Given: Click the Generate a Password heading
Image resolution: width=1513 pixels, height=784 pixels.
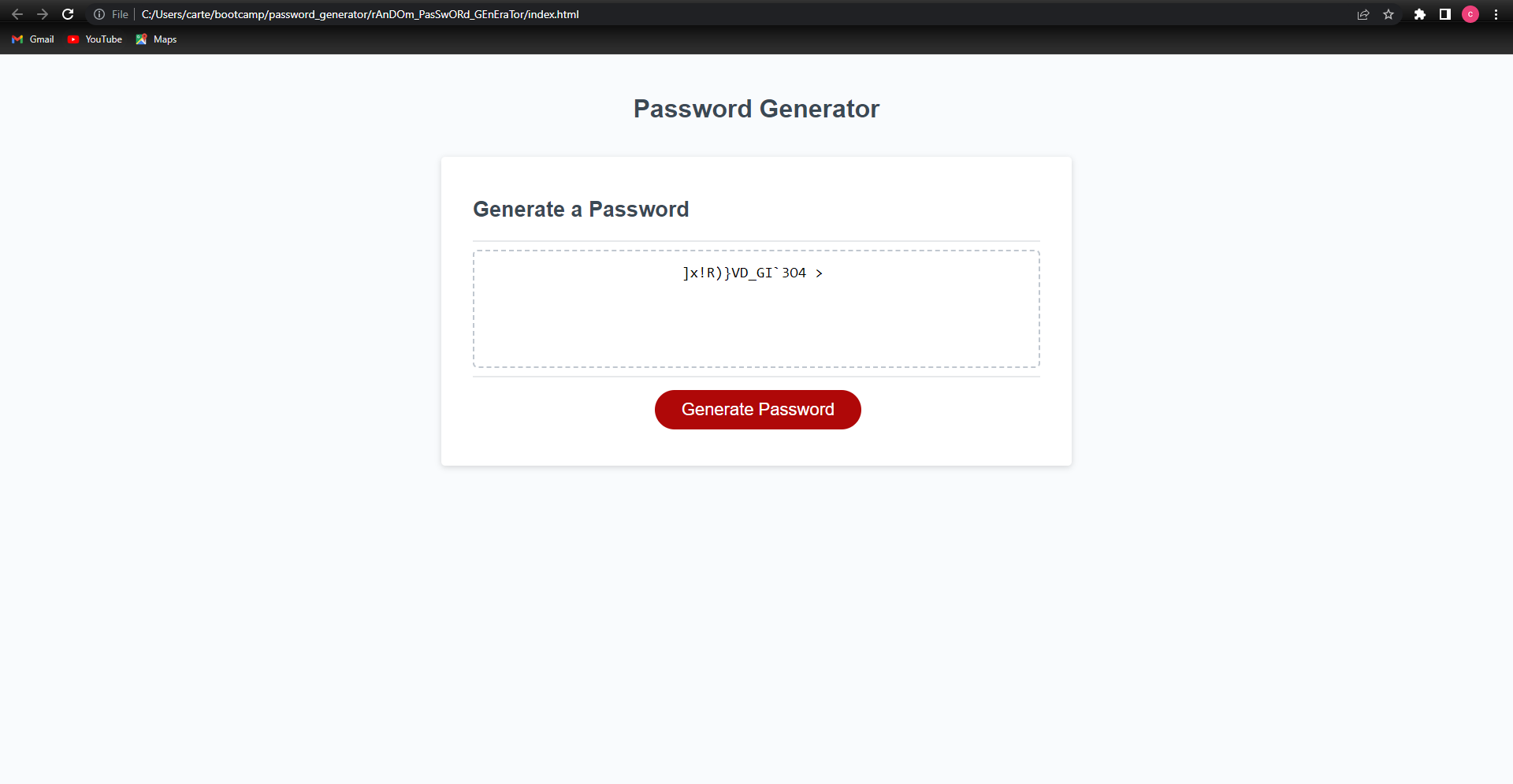Looking at the screenshot, I should (x=581, y=210).
